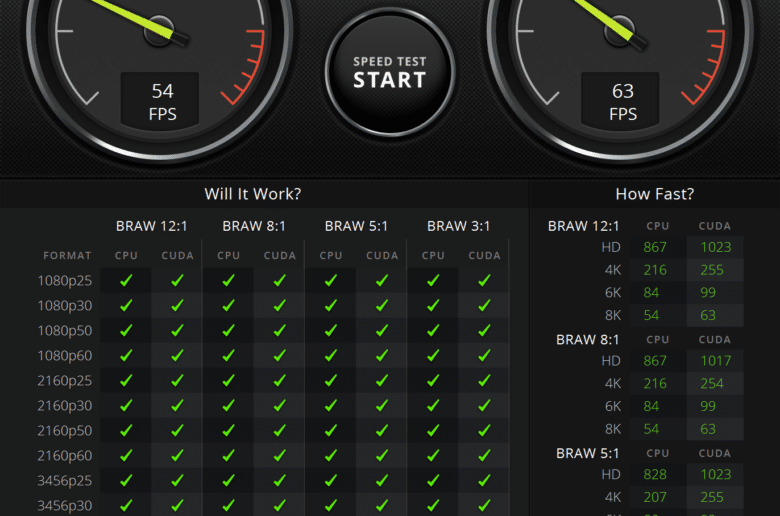Click BRAW 5:1 header in Will It Work table
Screen dimensions: 780x516
pyautogui.click(x=356, y=226)
